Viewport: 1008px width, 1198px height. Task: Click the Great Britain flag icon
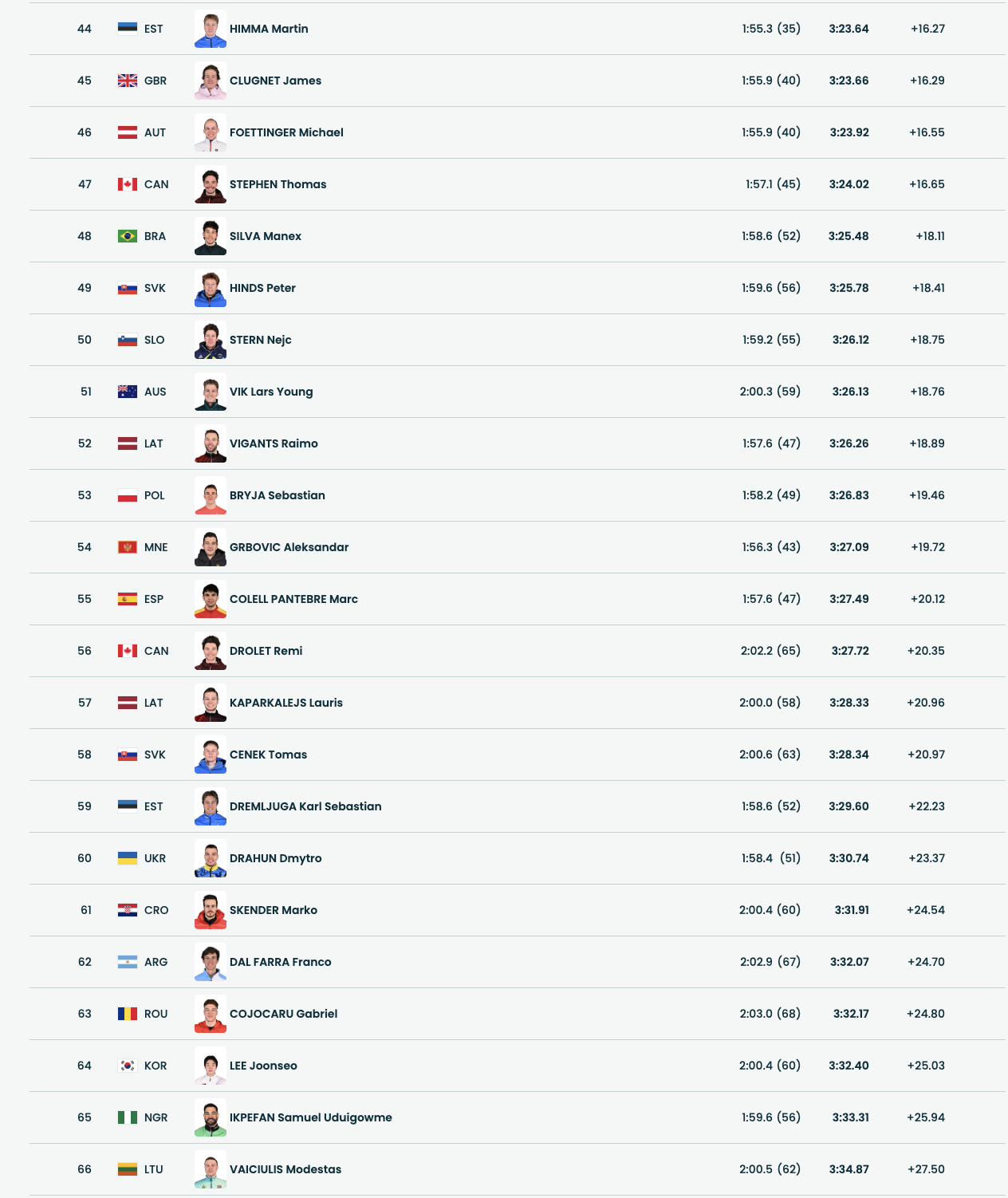click(128, 81)
